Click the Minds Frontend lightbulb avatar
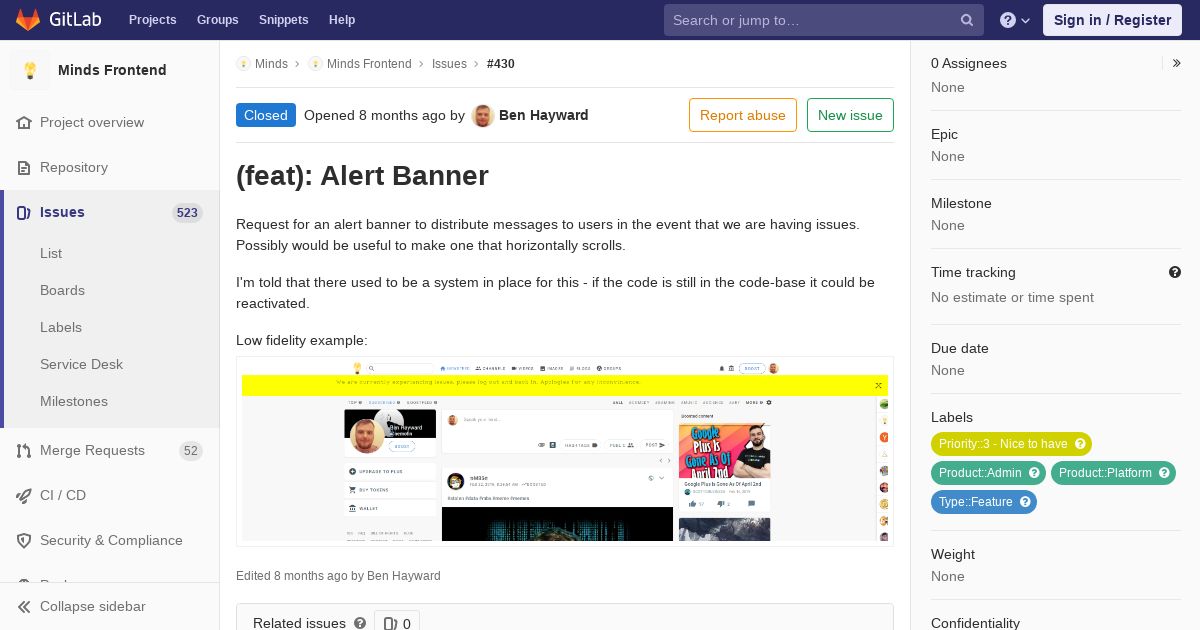 tap(30, 70)
